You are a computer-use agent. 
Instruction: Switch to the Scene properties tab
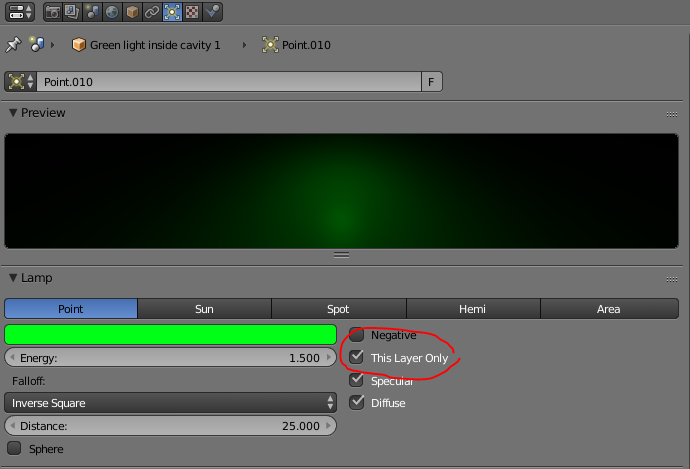point(92,12)
